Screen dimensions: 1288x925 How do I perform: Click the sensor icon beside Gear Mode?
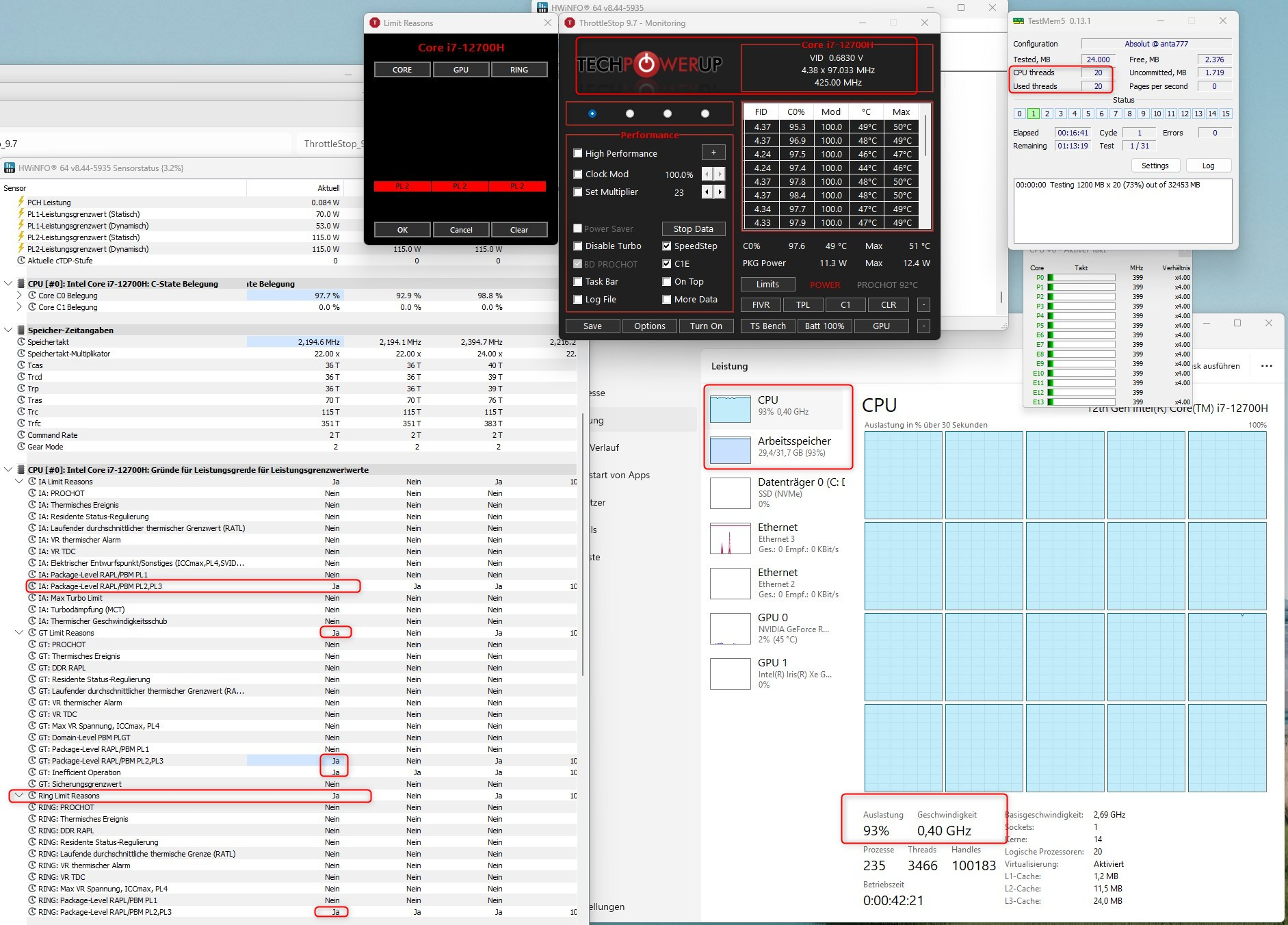21,446
